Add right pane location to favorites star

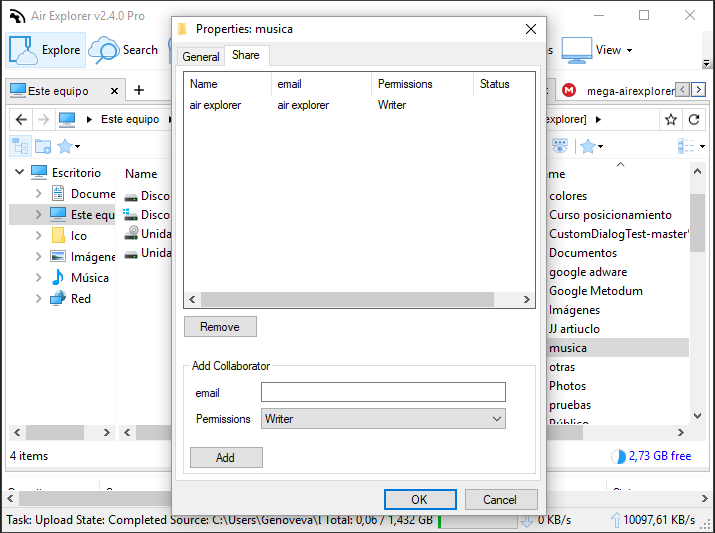click(x=671, y=119)
